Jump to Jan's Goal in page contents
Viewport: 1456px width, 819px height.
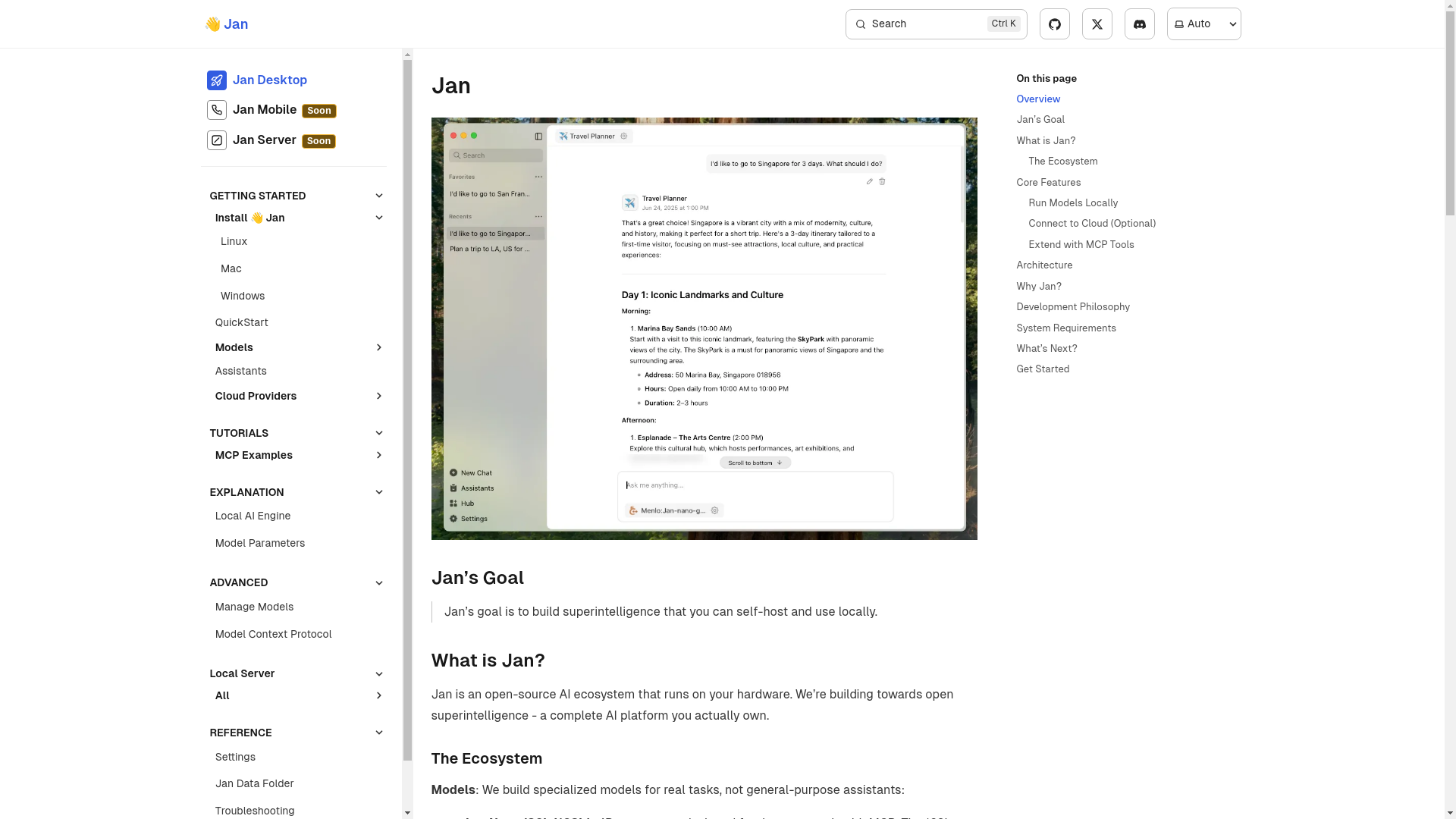[1040, 120]
